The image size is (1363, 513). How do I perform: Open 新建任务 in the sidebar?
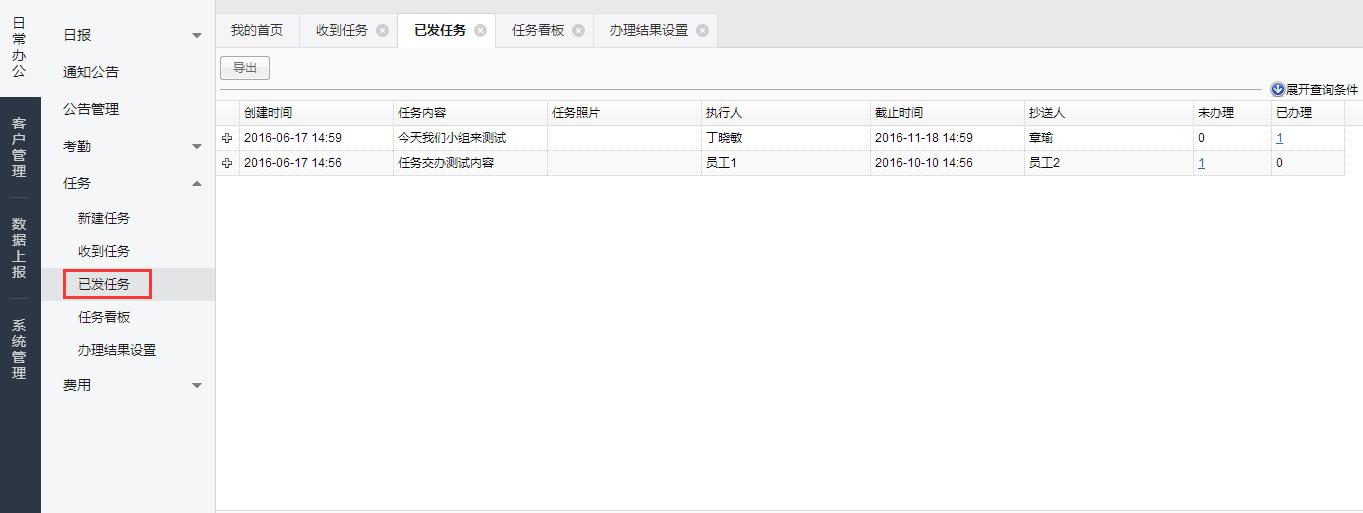coord(104,218)
